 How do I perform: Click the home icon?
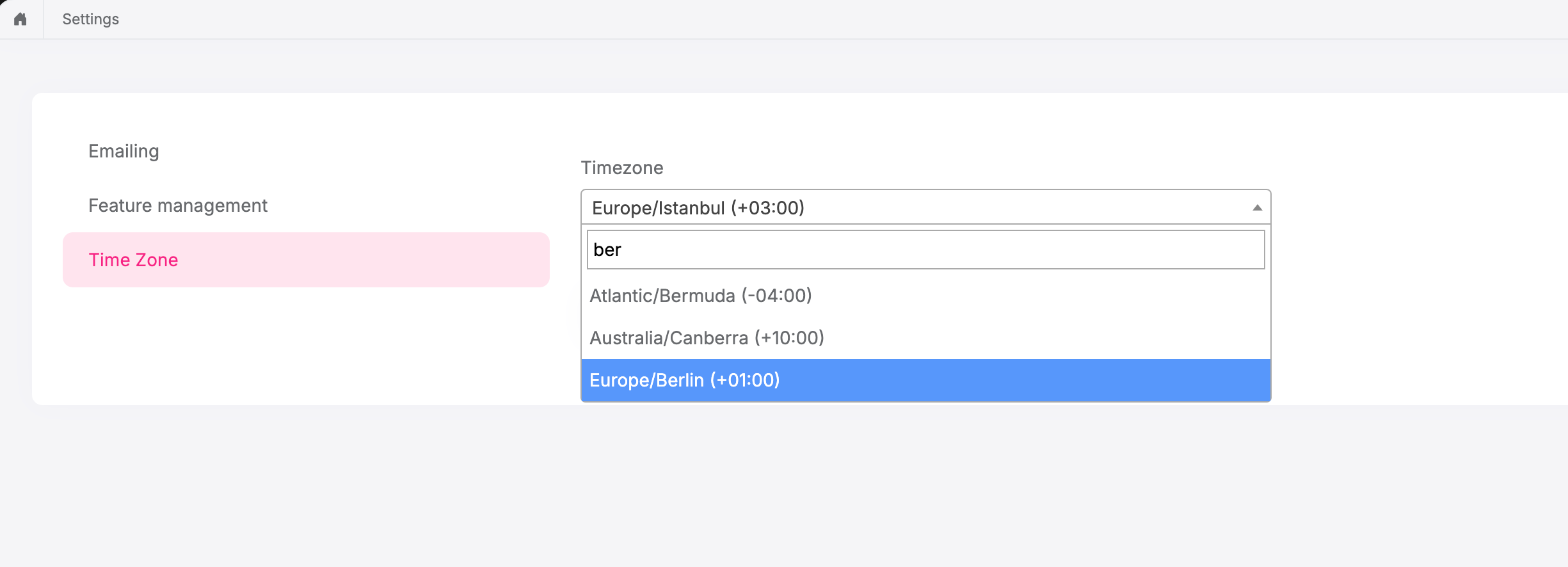(20, 19)
